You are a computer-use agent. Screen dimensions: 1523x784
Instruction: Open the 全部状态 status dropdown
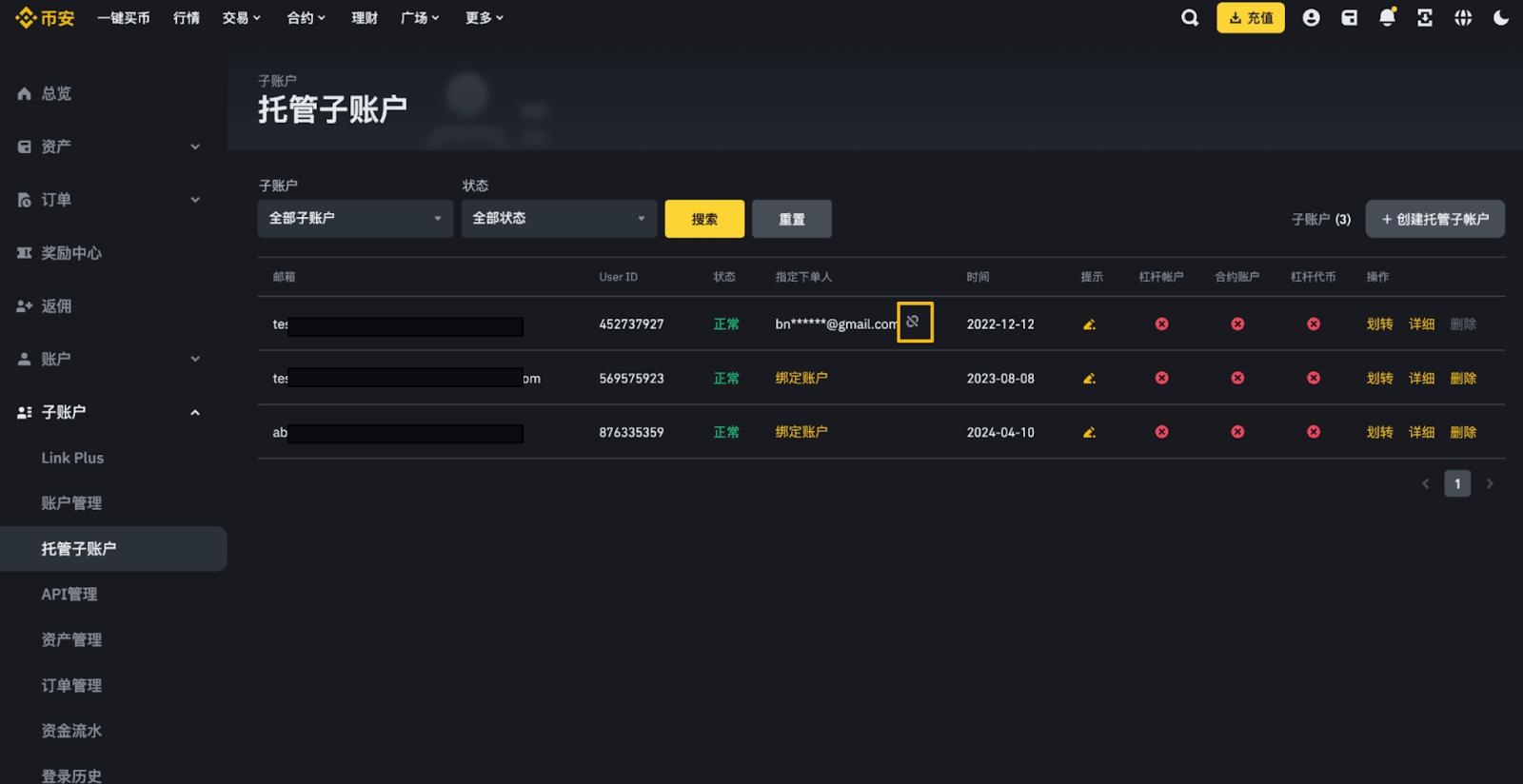pyautogui.click(x=559, y=219)
